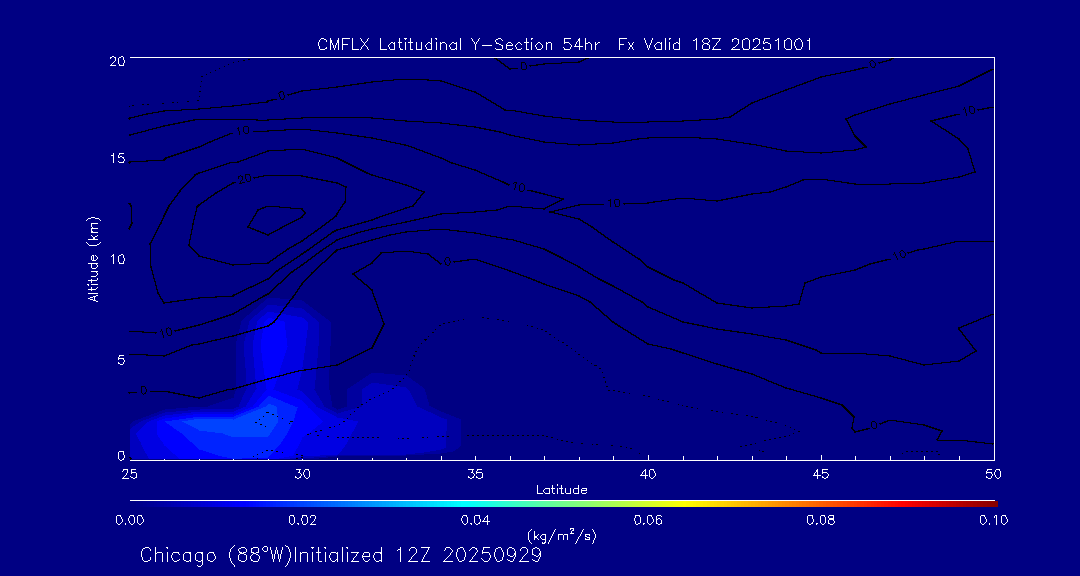
Task: Select latitude axis tick label '30'
Action: pos(302,474)
